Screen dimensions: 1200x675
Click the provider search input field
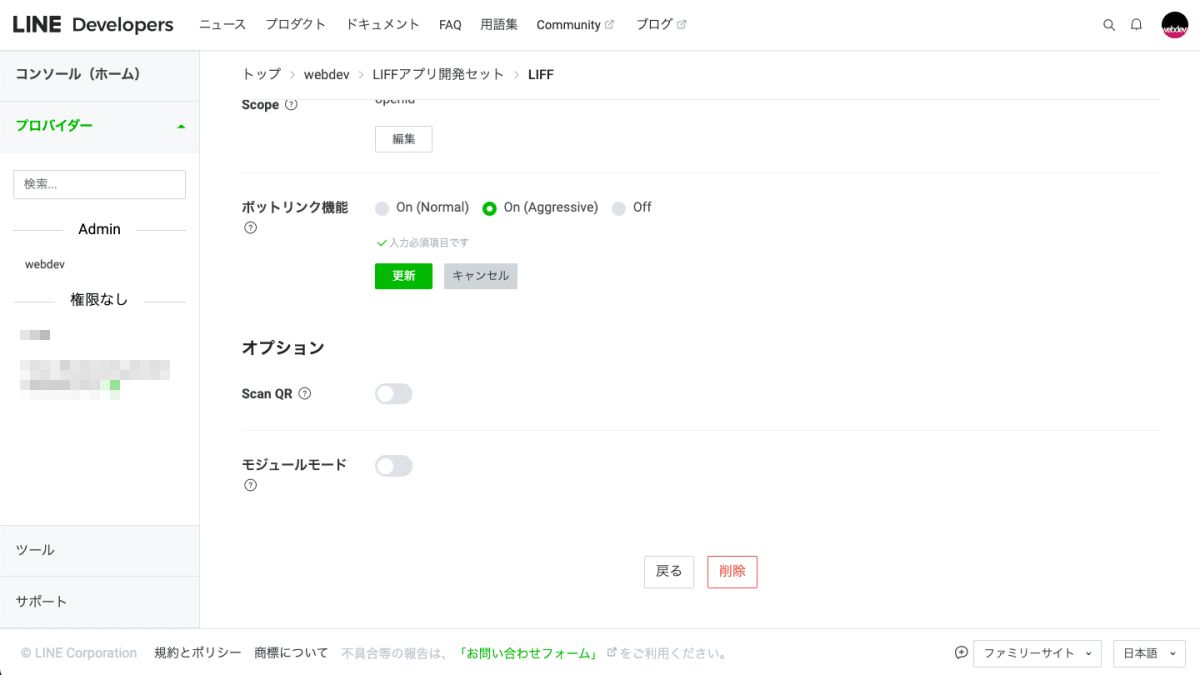[99, 184]
